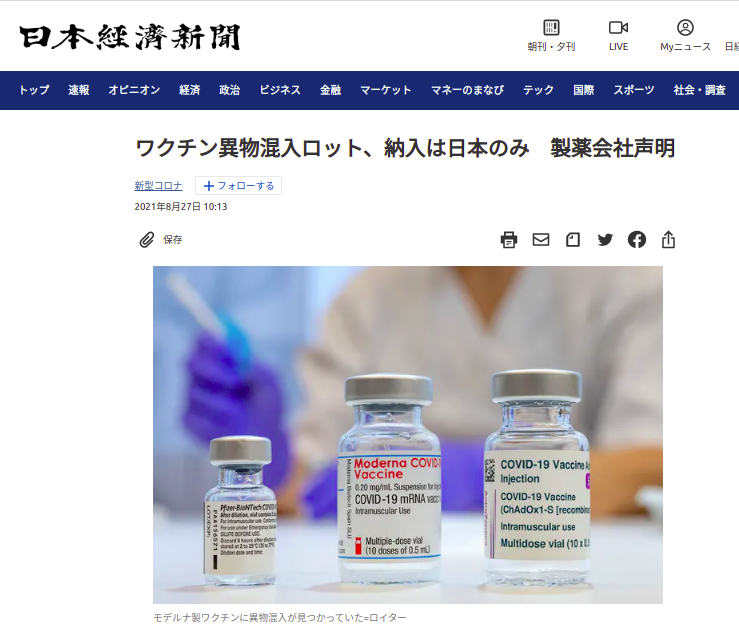Viewport: 739px width, 642px height.
Task: Open the LIVE video camera icon
Action: pyautogui.click(x=618, y=28)
